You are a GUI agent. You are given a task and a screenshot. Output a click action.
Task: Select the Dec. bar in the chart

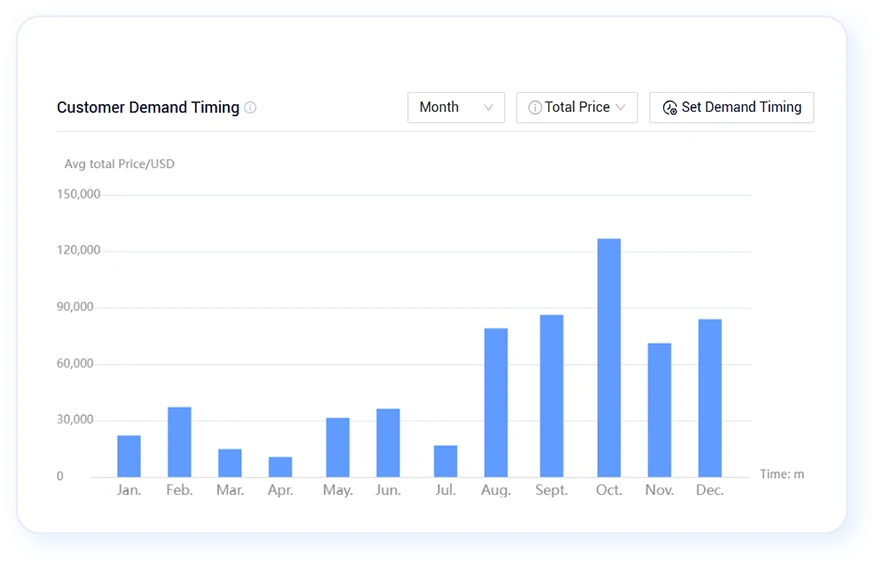pyautogui.click(x=710, y=398)
